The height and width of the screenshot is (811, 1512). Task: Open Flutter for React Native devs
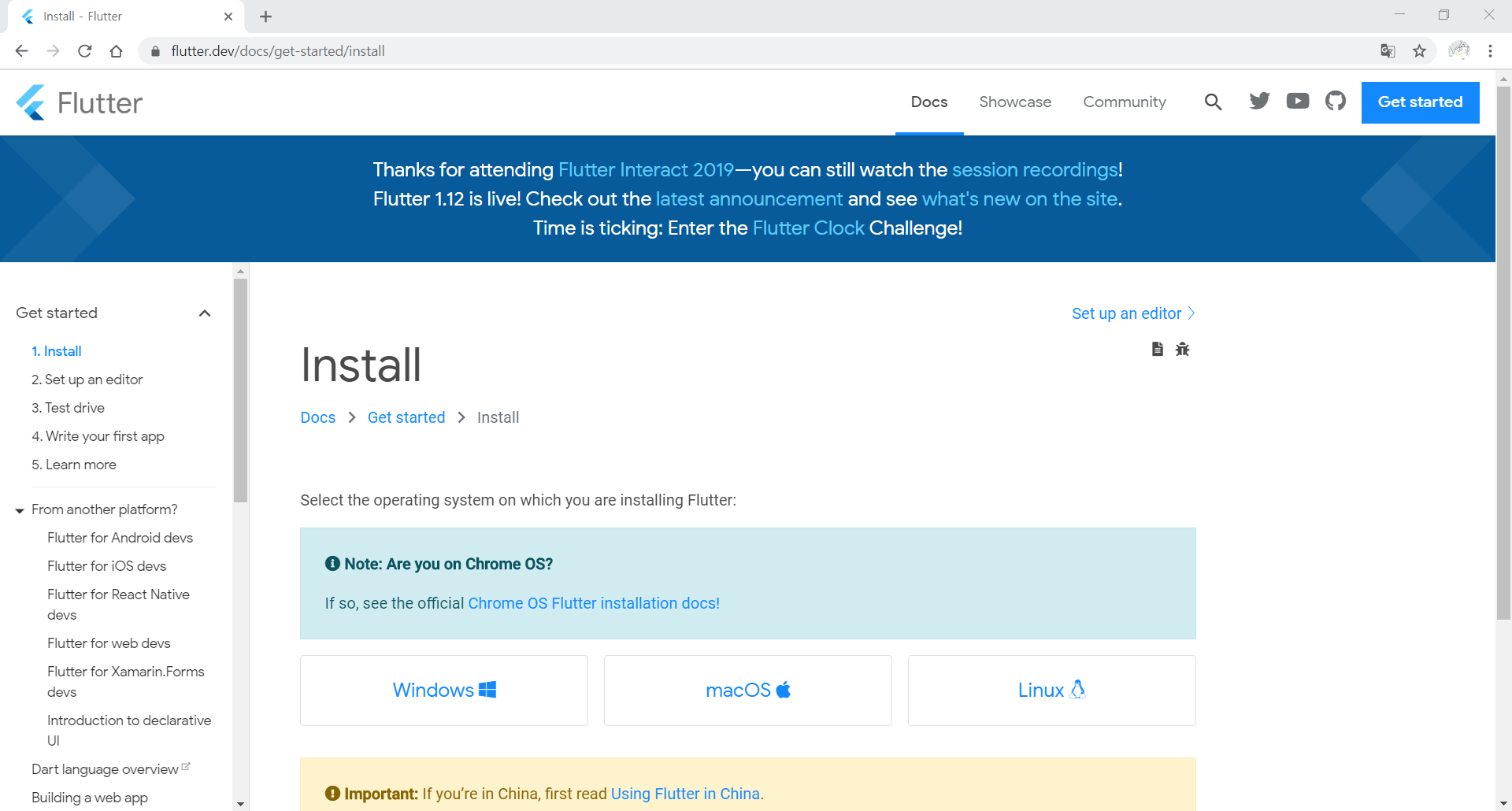click(x=118, y=605)
